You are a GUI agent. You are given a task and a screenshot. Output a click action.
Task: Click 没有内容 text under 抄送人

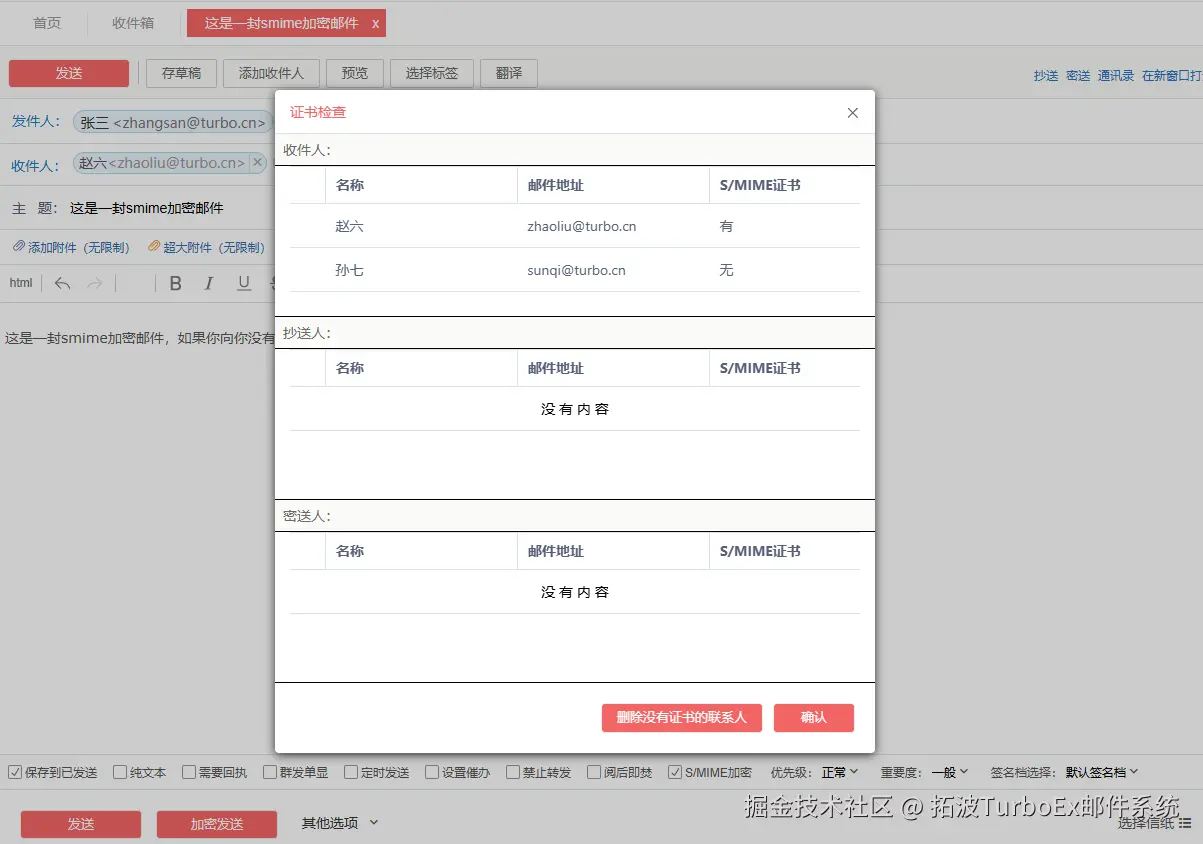[575, 409]
